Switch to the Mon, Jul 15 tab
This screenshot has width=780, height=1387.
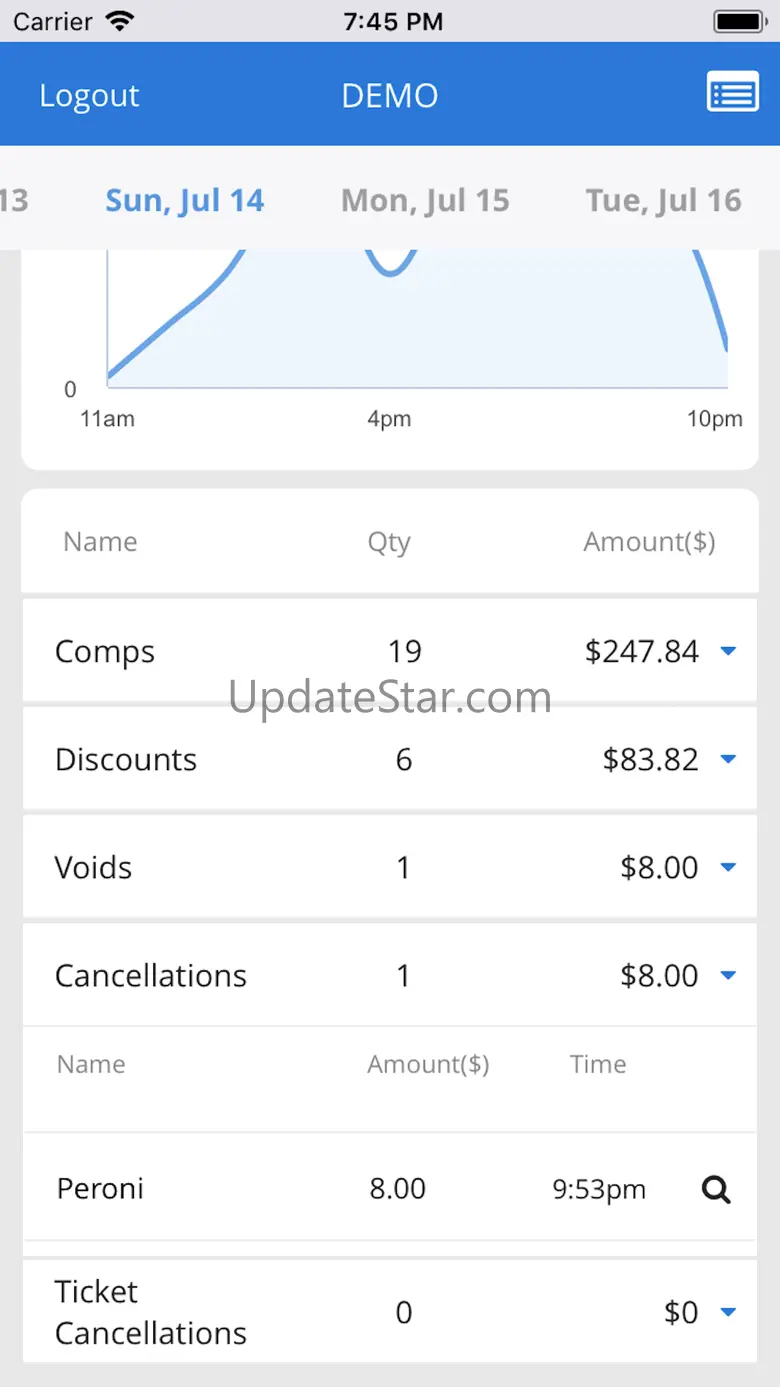click(425, 201)
